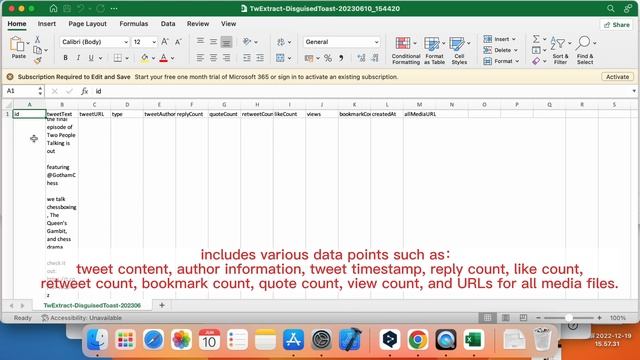640x360 pixels.
Task: Click the Accounting currency format icon
Action: [309, 58]
